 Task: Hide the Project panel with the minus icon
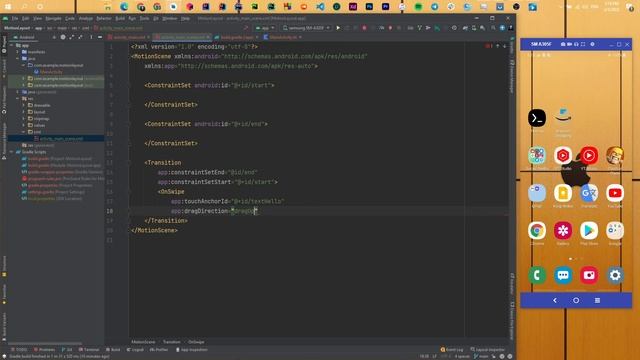point(100,37)
